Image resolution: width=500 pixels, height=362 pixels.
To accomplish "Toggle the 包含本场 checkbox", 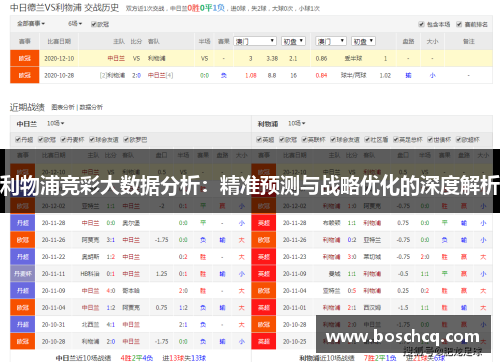I will pyautogui.click(x=421, y=24).
